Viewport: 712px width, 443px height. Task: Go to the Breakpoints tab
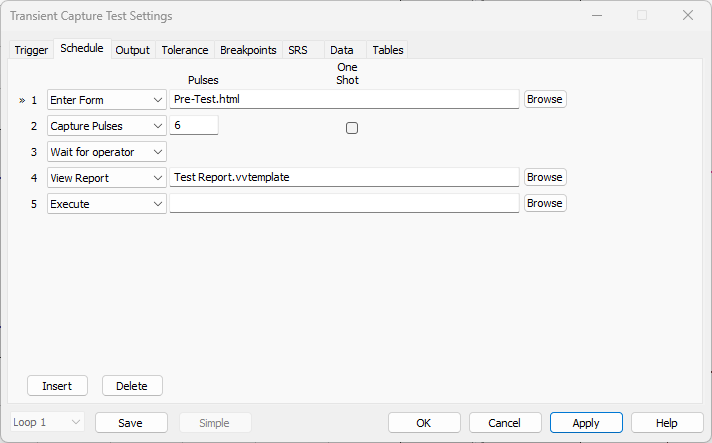point(248,50)
